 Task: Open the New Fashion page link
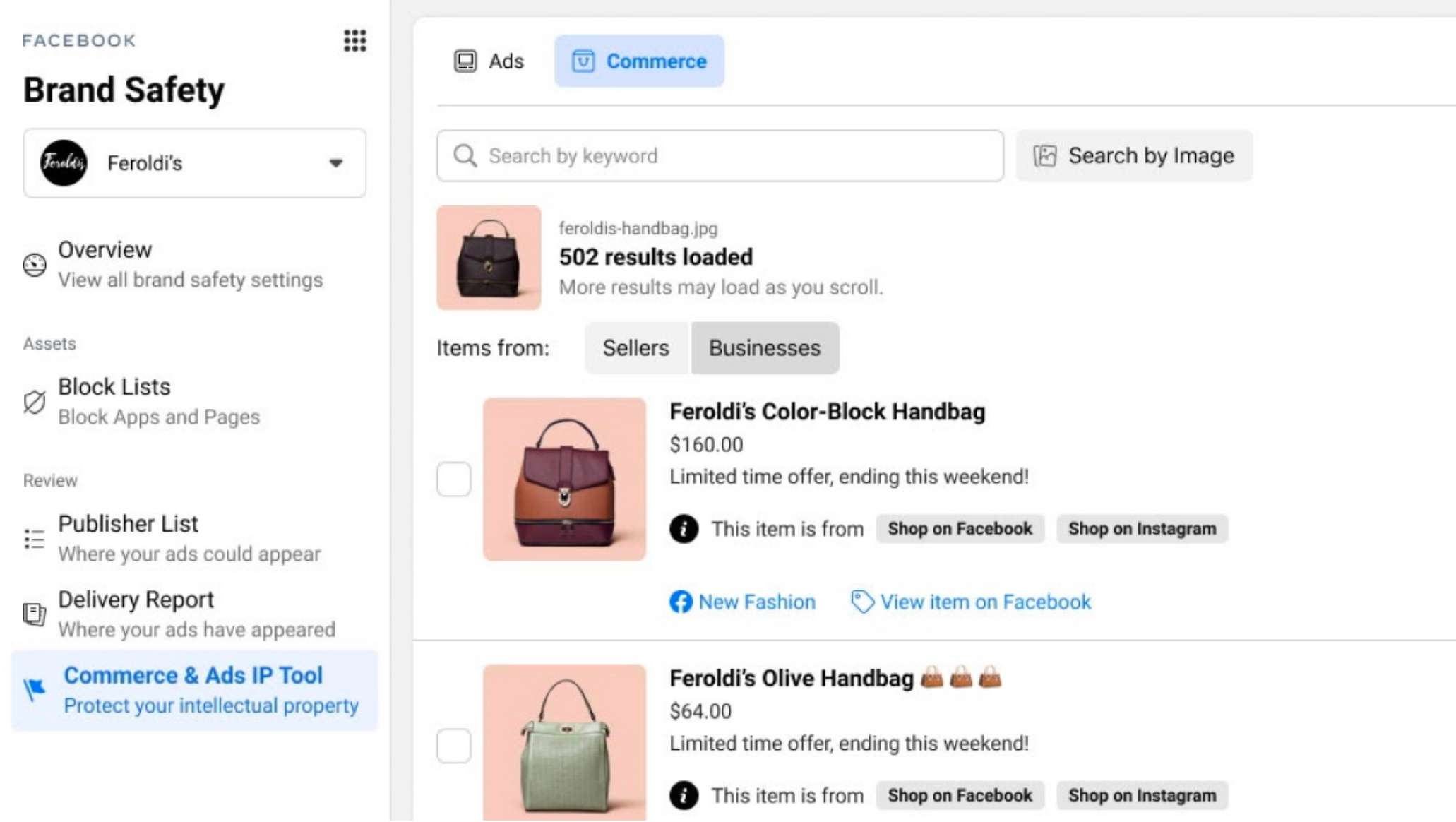(x=756, y=602)
